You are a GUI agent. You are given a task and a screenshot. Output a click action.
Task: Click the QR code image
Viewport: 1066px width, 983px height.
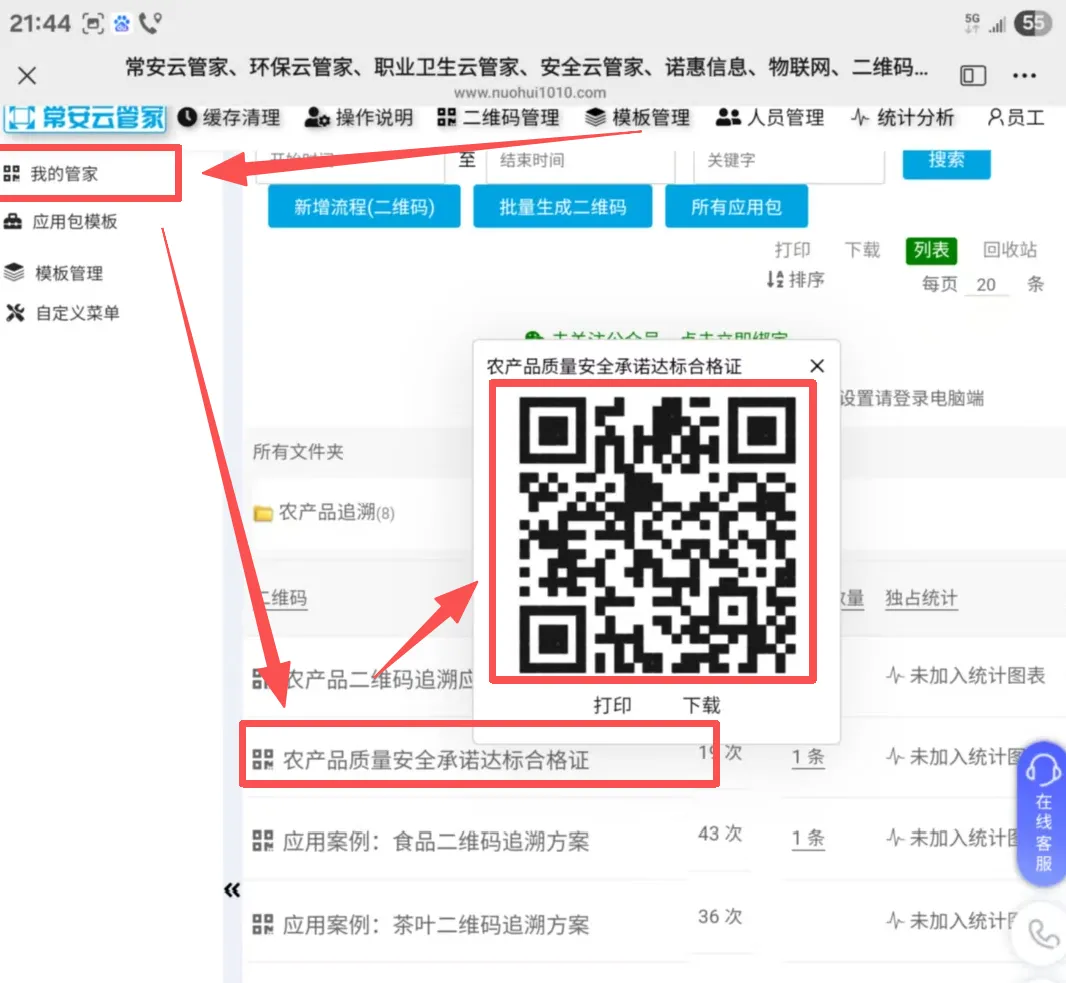point(653,533)
